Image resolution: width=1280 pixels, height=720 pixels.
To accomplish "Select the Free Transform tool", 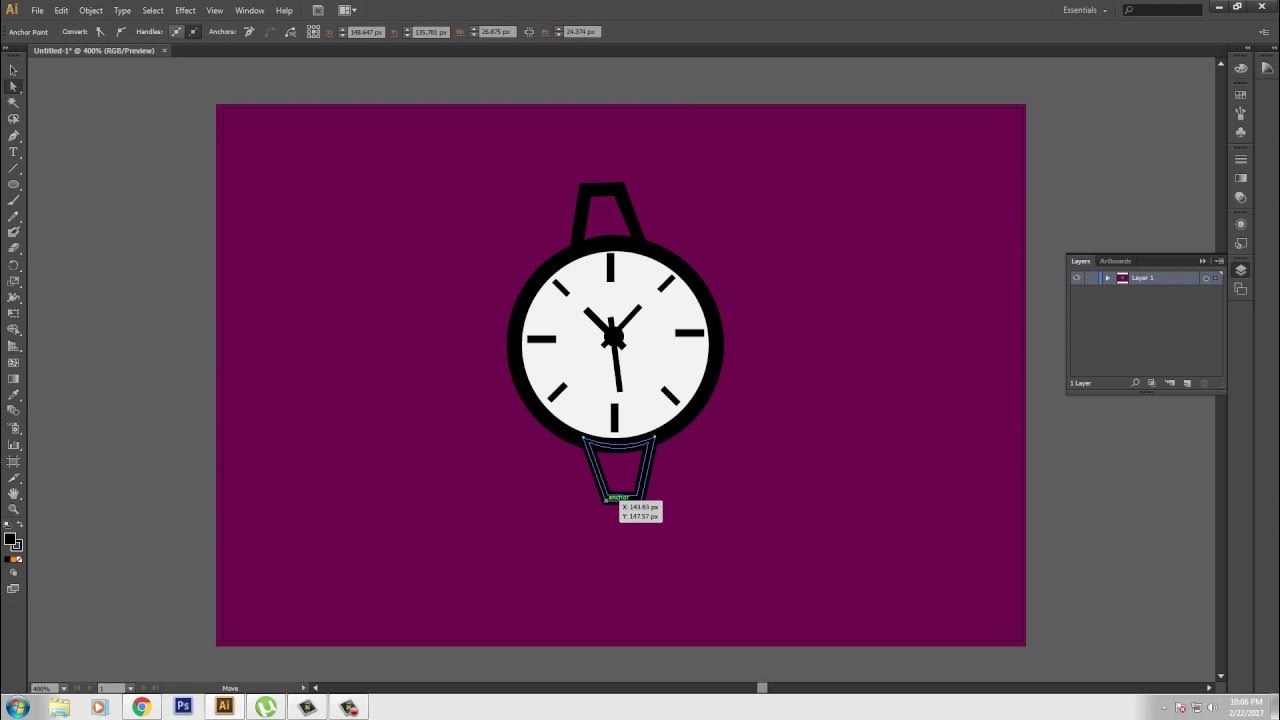I will [x=13, y=313].
